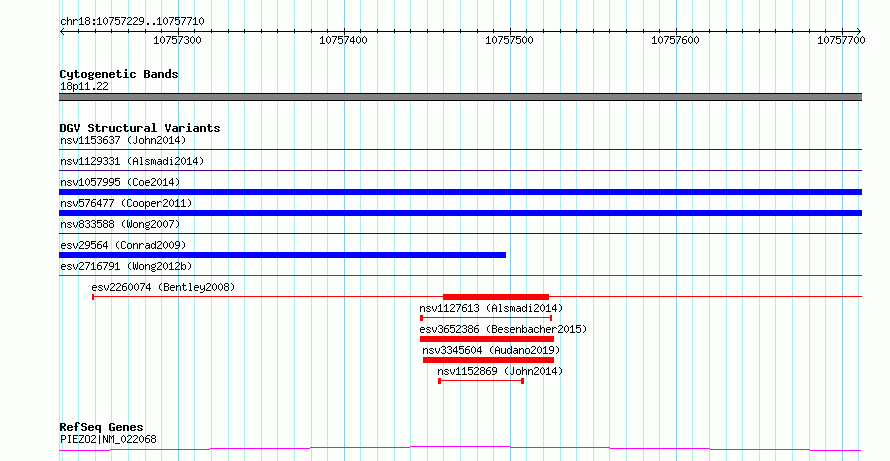Select gene label PIEZO2|NM_022068

(x=108, y=439)
